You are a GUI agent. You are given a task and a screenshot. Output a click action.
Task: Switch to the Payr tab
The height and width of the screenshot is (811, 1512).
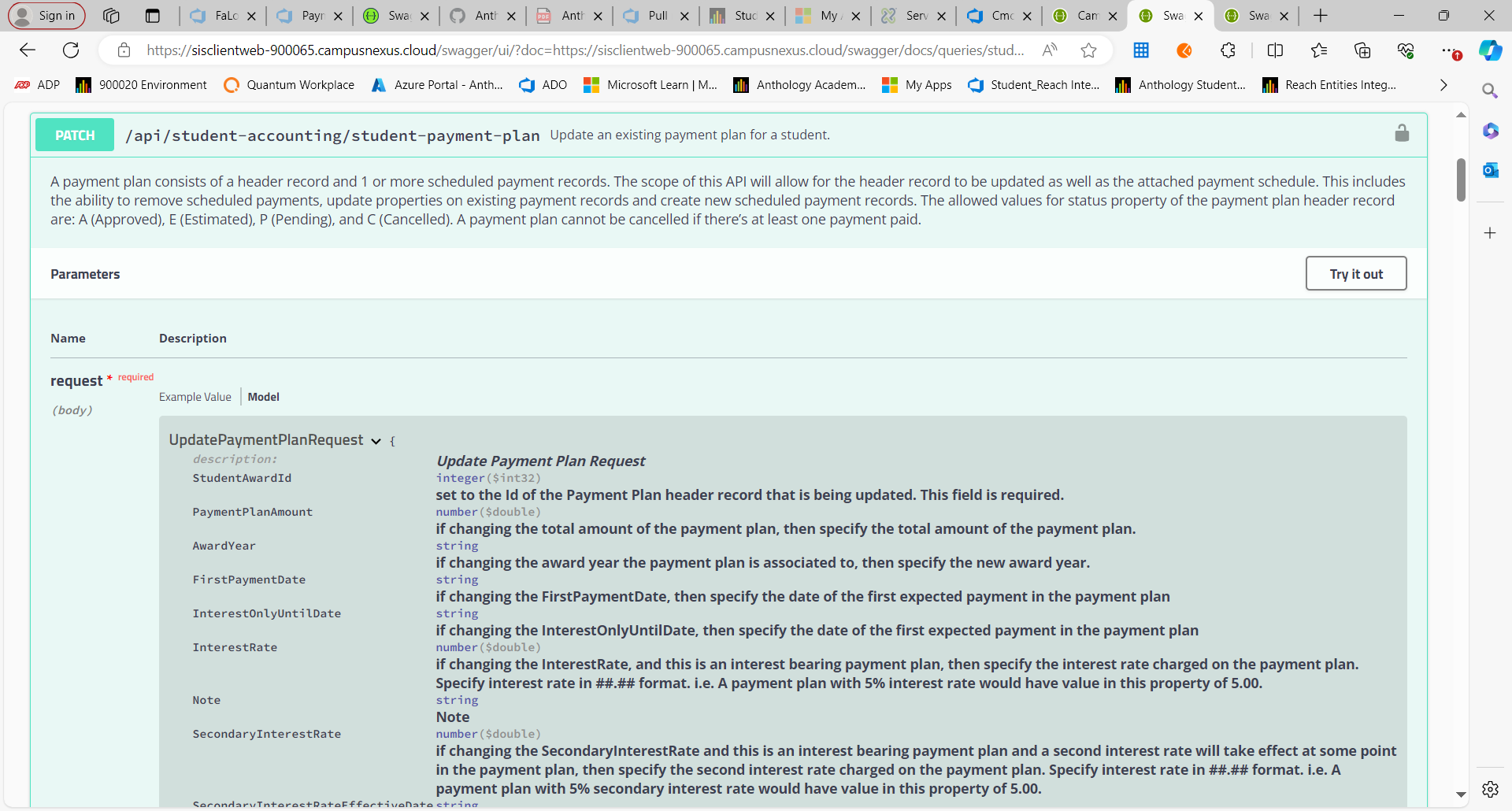point(309,16)
